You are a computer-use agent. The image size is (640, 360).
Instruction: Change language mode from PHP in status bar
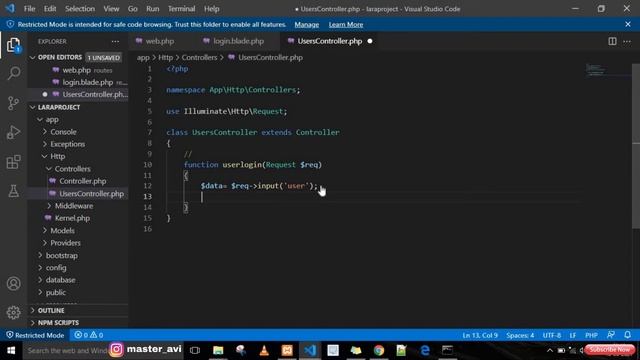click(x=591, y=335)
